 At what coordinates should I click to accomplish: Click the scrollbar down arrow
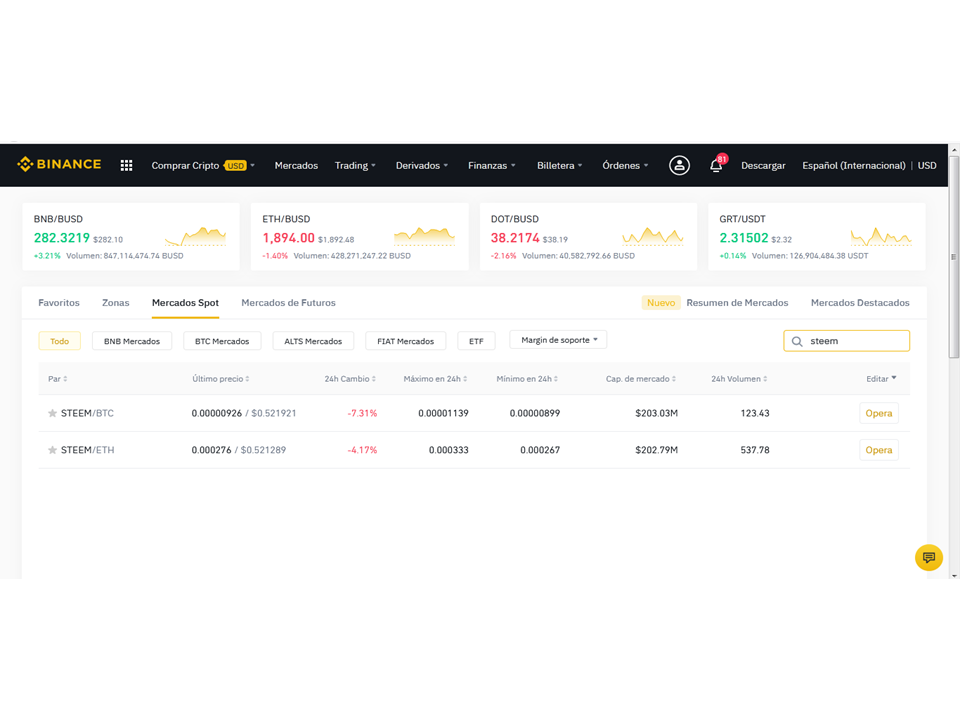click(954, 576)
